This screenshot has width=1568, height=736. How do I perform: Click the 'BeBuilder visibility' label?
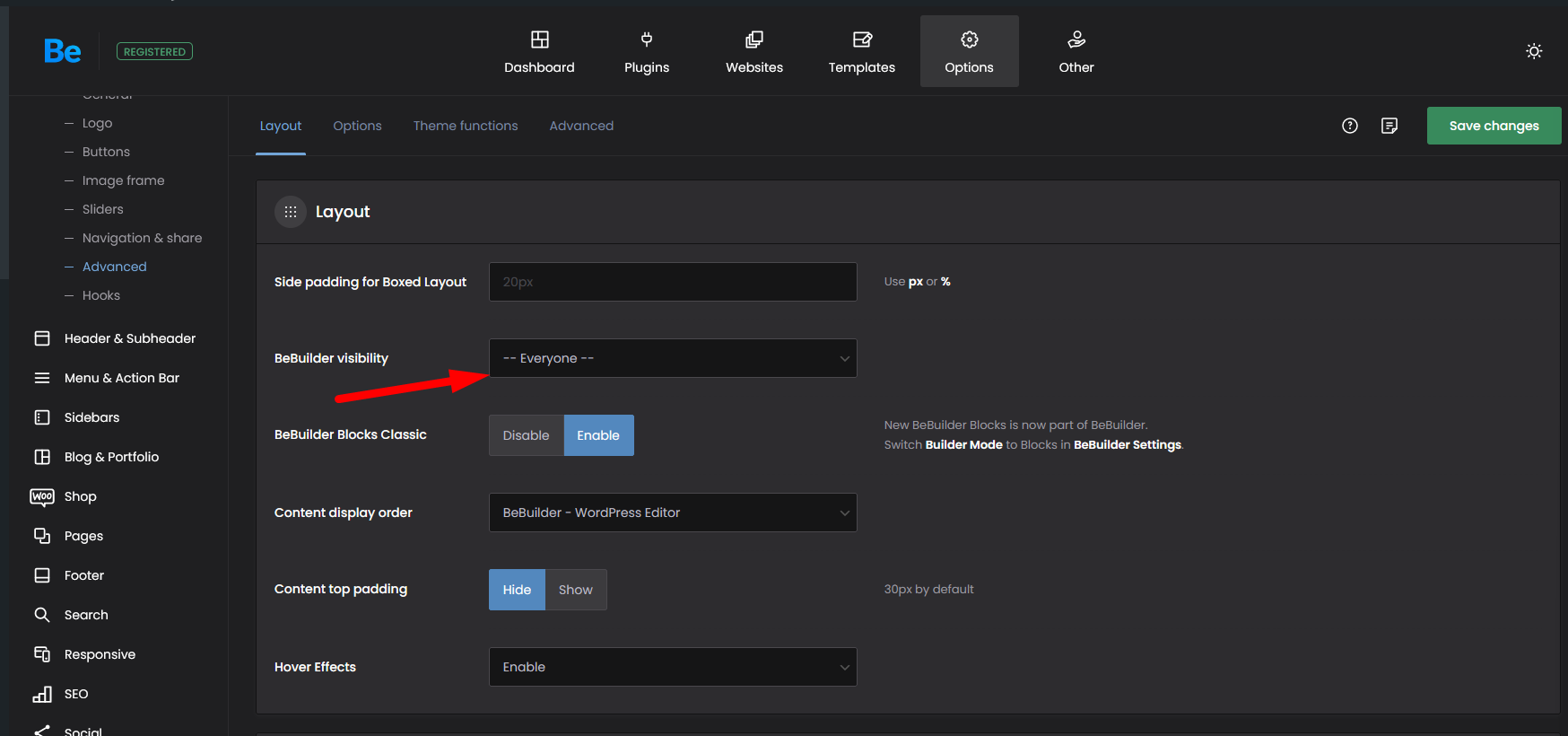(331, 358)
